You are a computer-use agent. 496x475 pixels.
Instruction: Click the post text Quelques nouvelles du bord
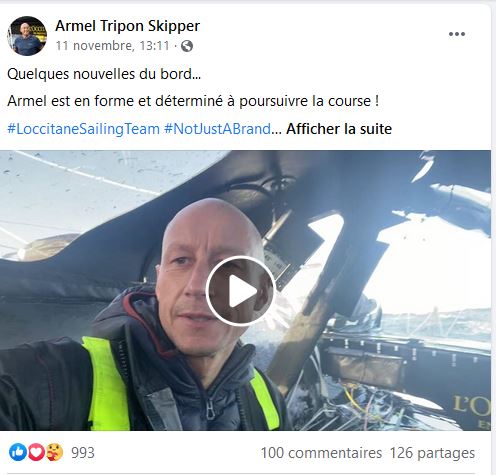104,74
